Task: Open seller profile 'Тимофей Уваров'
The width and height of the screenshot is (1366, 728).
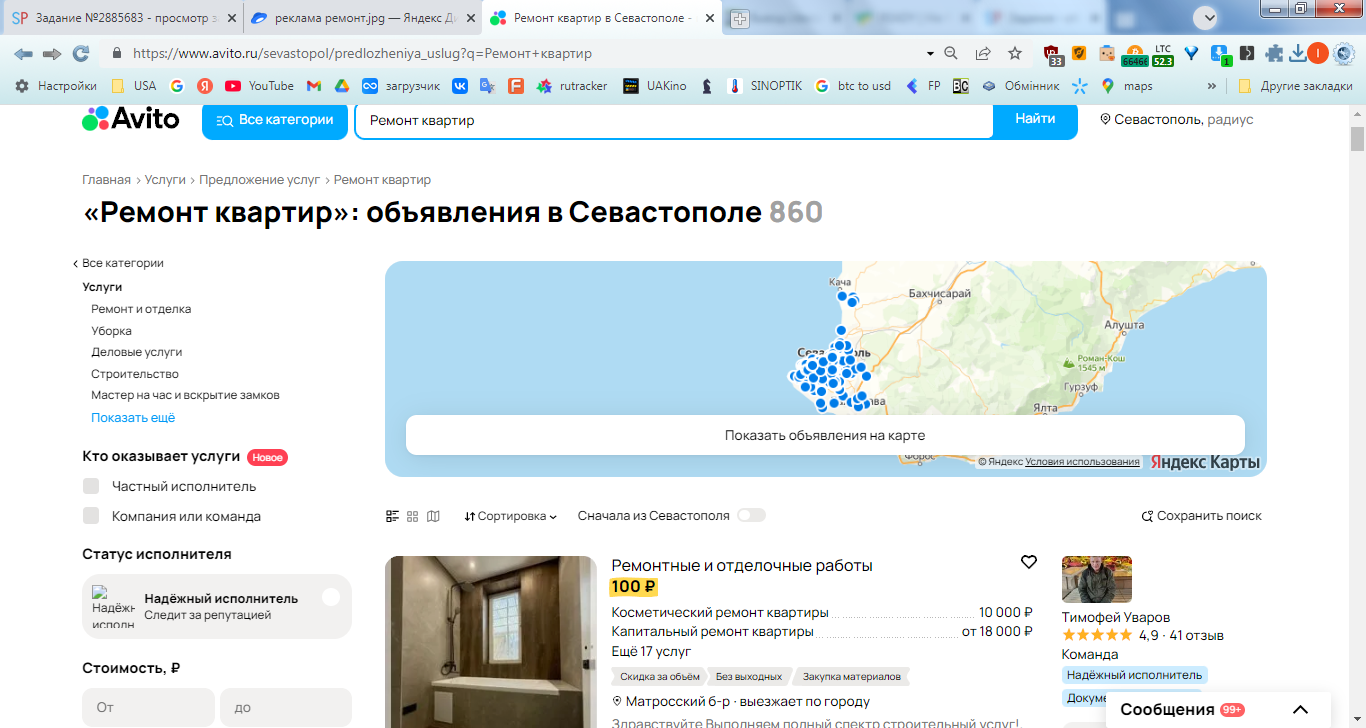Action: pos(1116,617)
